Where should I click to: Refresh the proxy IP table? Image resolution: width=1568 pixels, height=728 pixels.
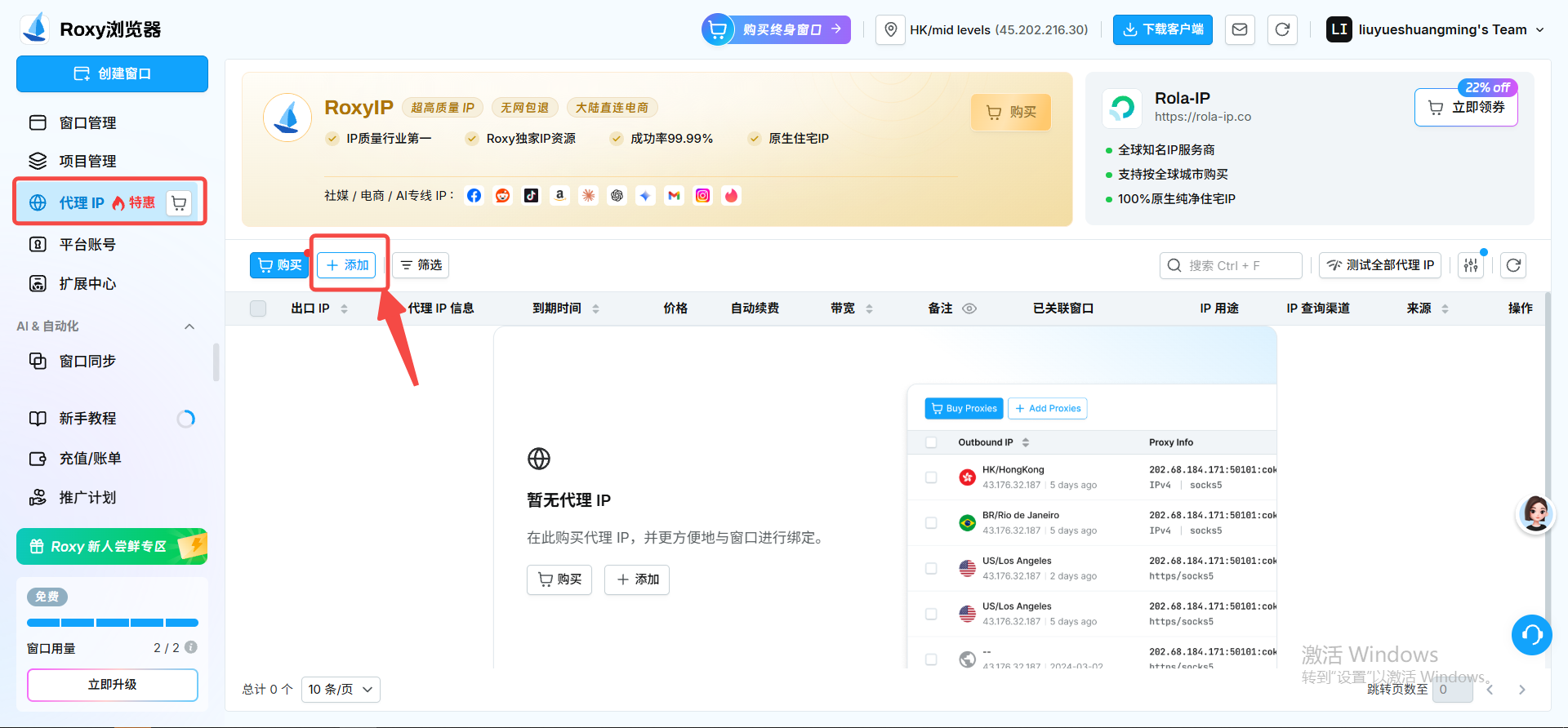tap(1513, 265)
